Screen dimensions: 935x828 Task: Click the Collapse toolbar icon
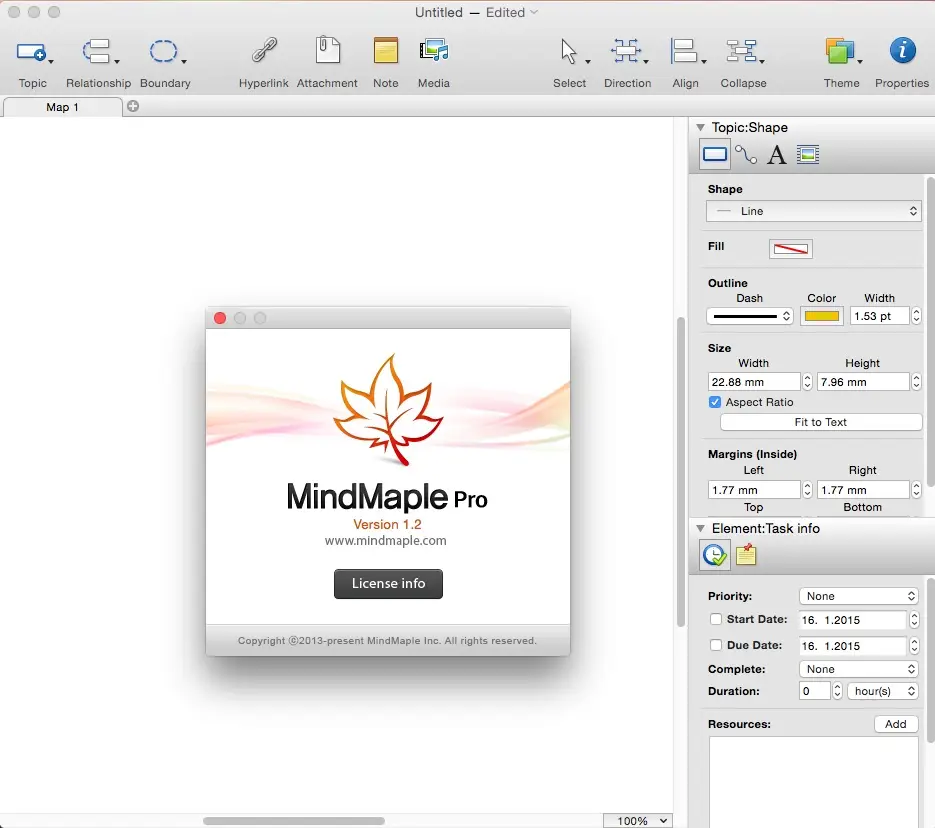[741, 51]
